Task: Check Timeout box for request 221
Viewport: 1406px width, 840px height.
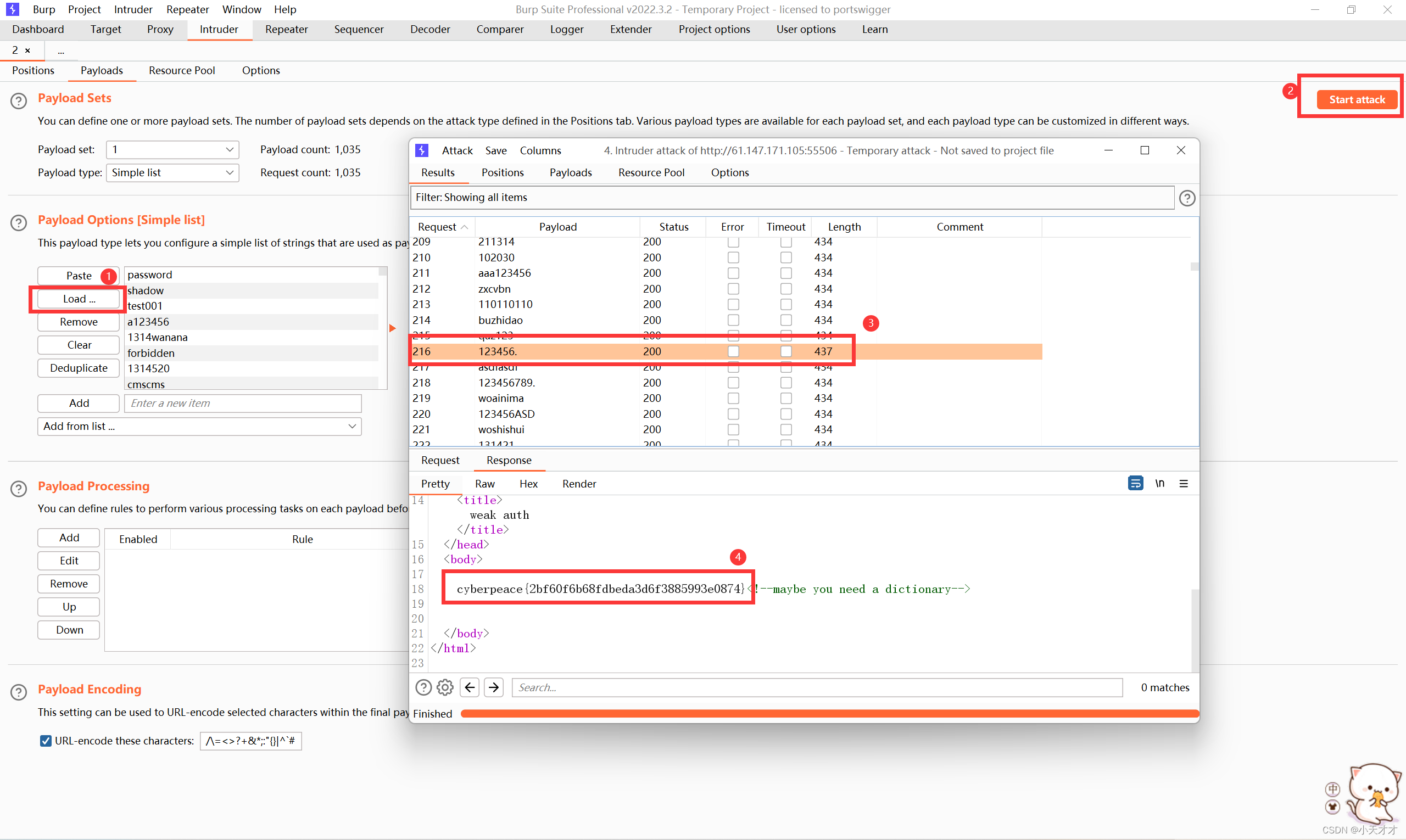Action: coord(786,429)
